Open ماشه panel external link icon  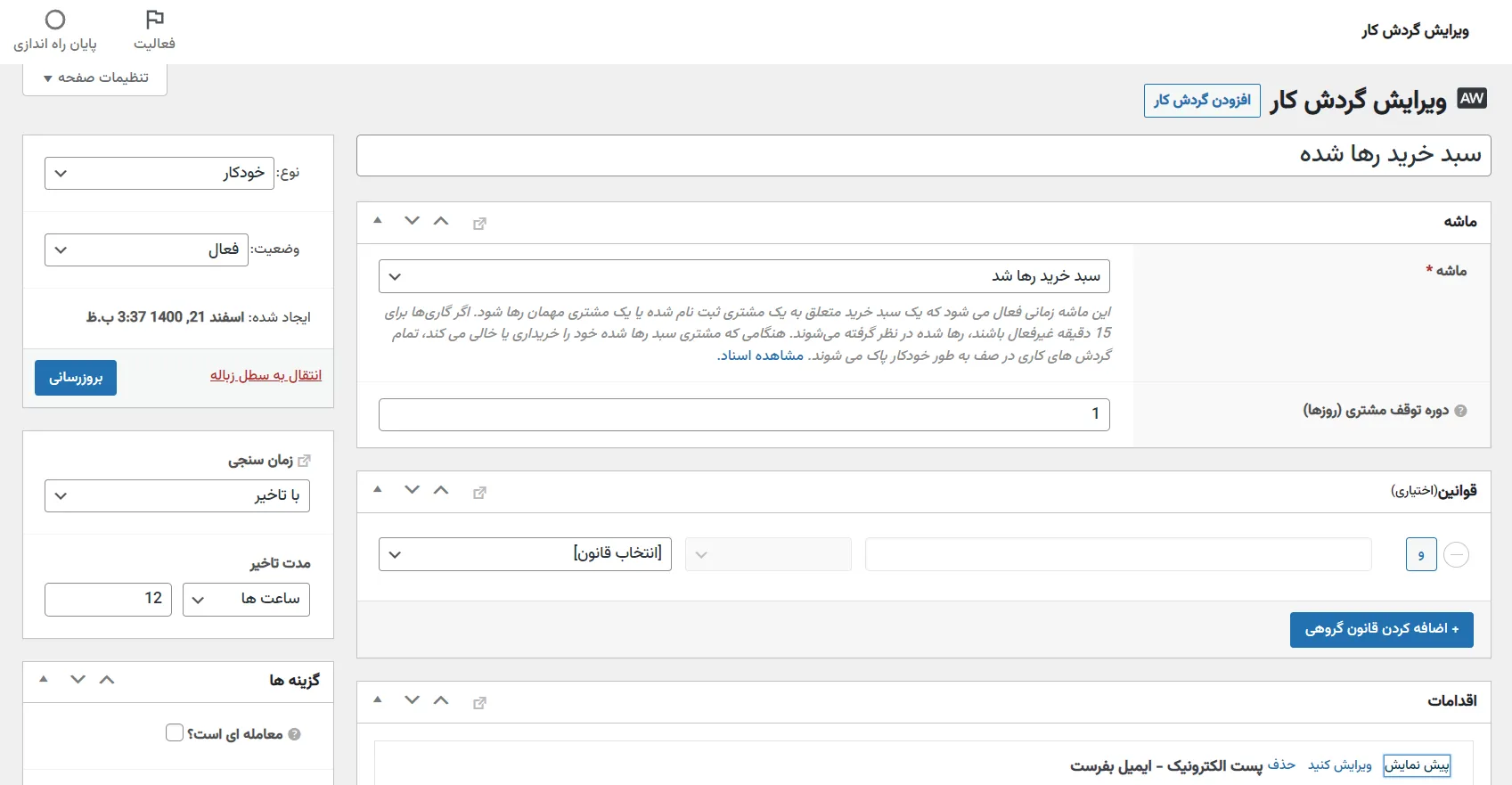[479, 224]
